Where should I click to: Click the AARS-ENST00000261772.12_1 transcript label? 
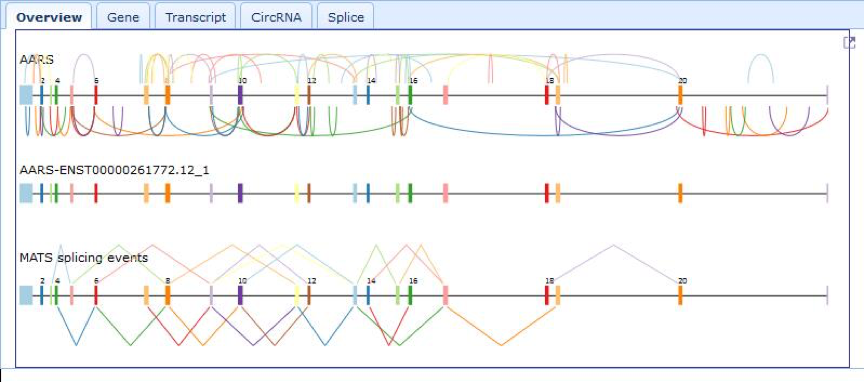(x=115, y=170)
